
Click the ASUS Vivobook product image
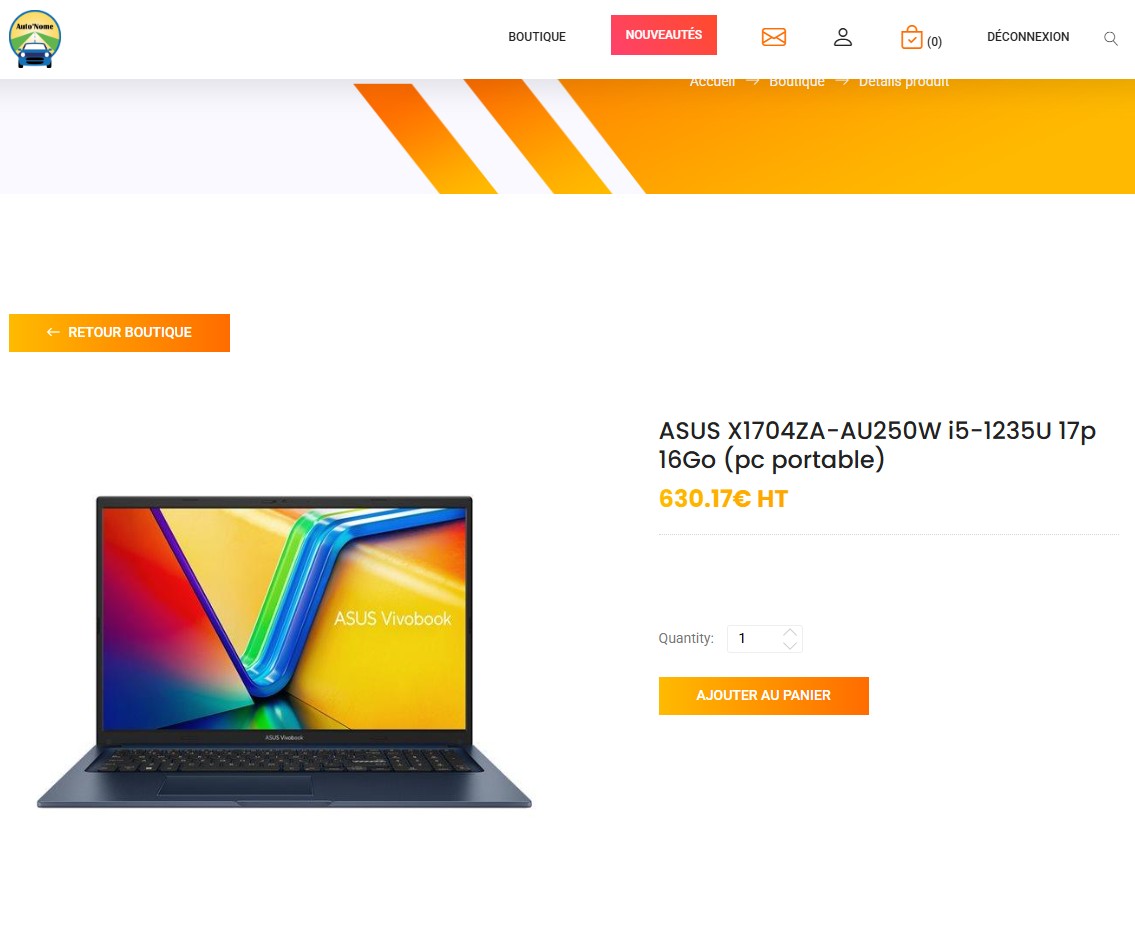click(x=284, y=652)
